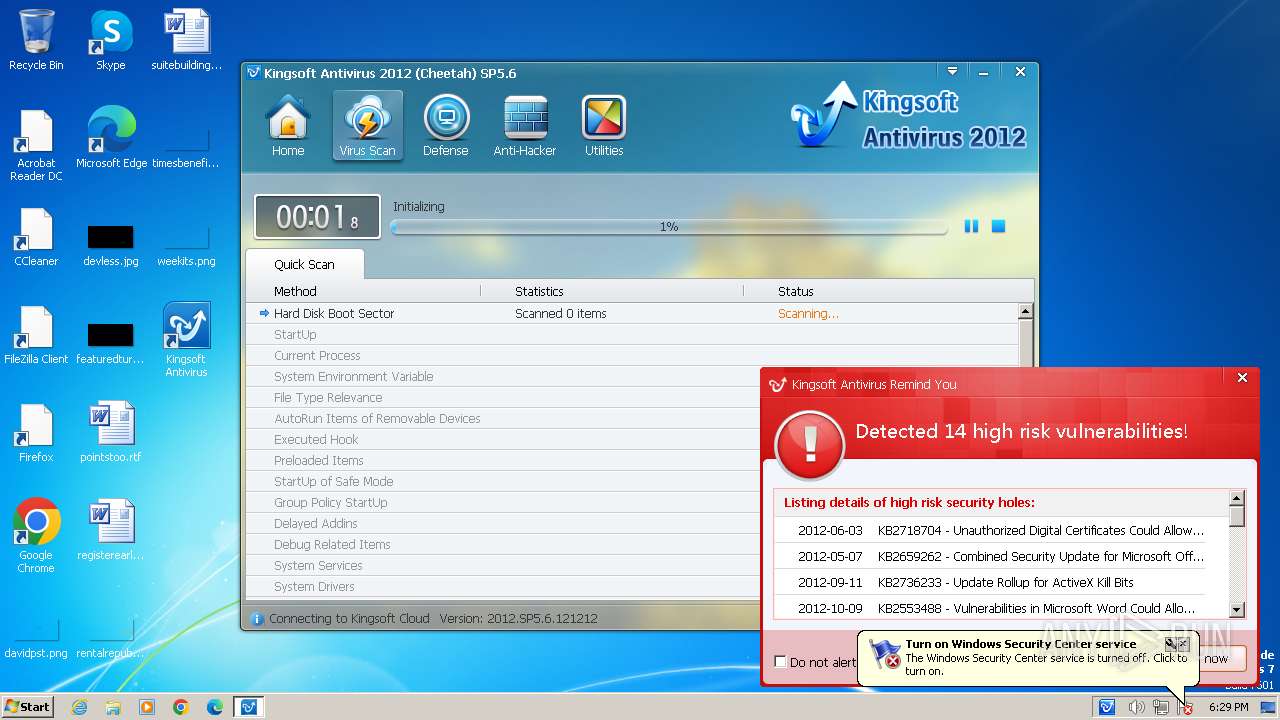Select the Current Process scan item

coord(632,355)
